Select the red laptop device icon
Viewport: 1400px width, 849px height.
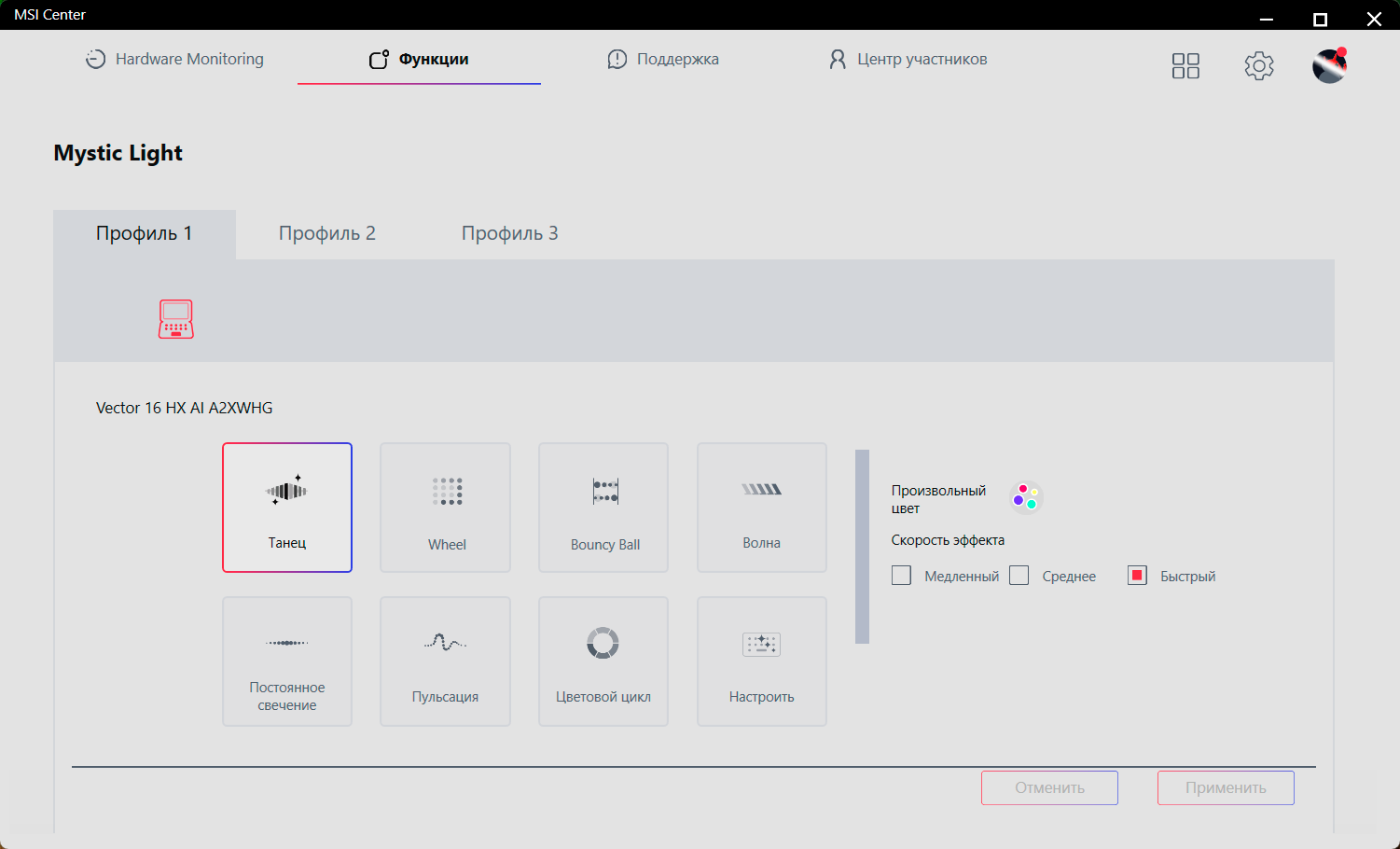pos(176,319)
